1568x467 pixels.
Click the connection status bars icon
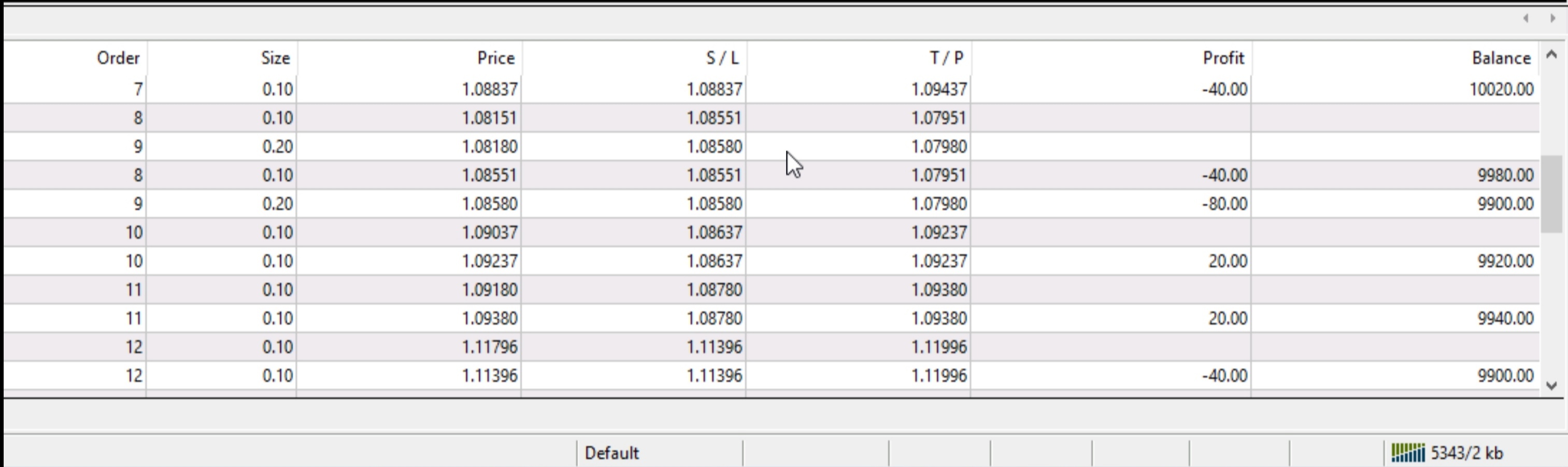[x=1407, y=453]
